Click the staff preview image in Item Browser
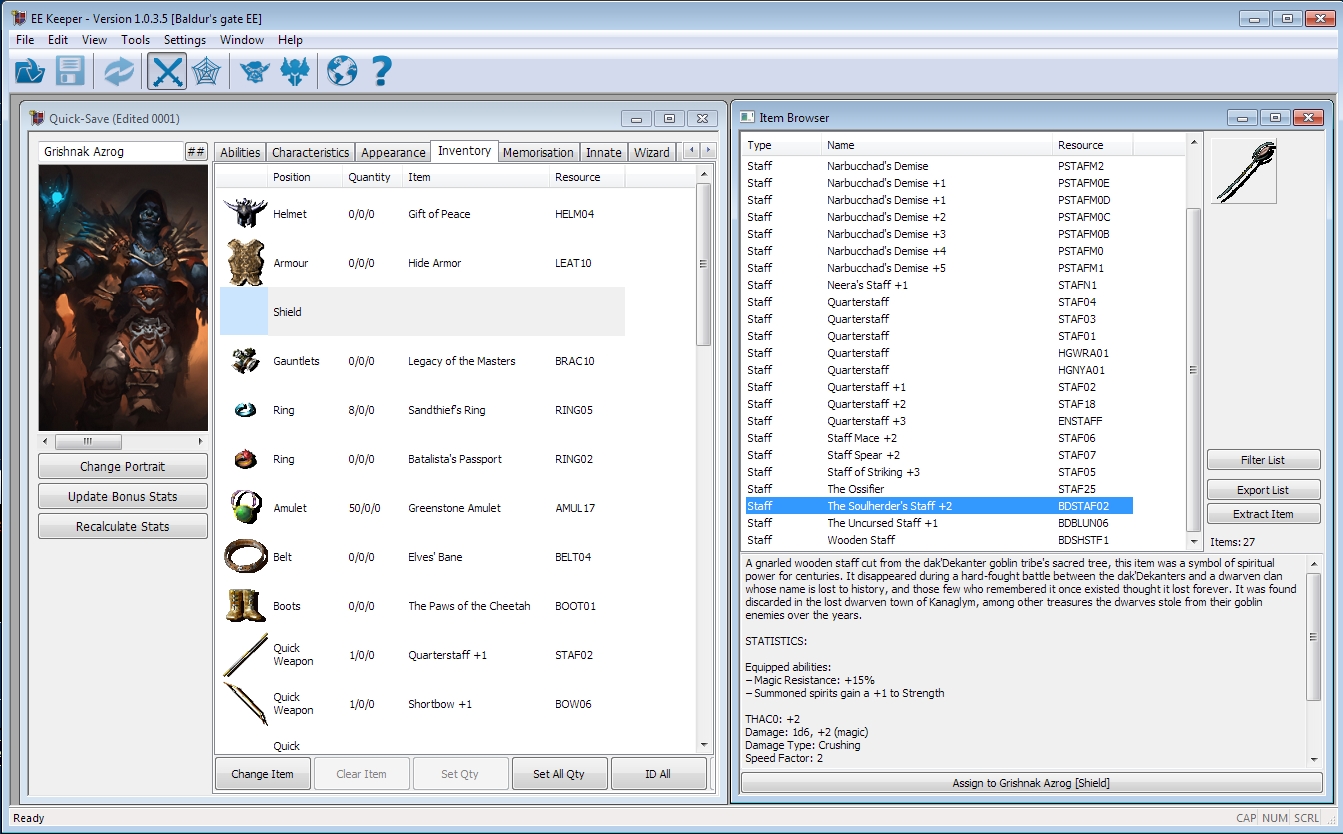This screenshot has width=1343, height=834. click(1243, 170)
